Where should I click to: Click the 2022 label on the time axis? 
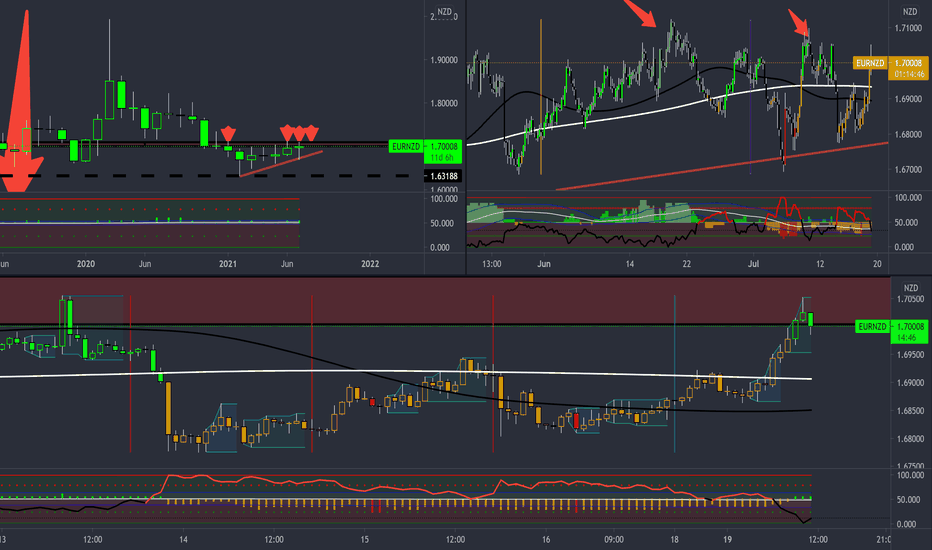click(370, 264)
